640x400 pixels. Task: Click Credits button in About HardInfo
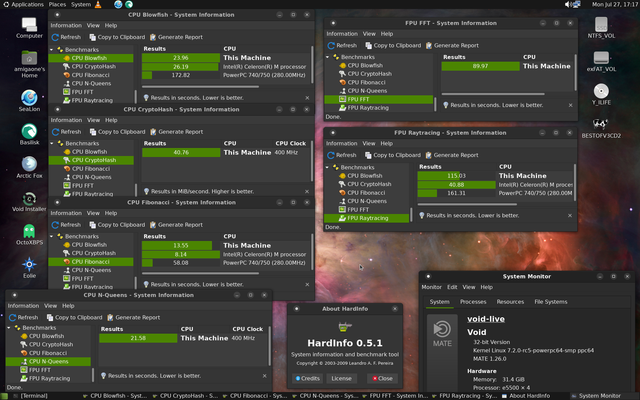pos(307,379)
